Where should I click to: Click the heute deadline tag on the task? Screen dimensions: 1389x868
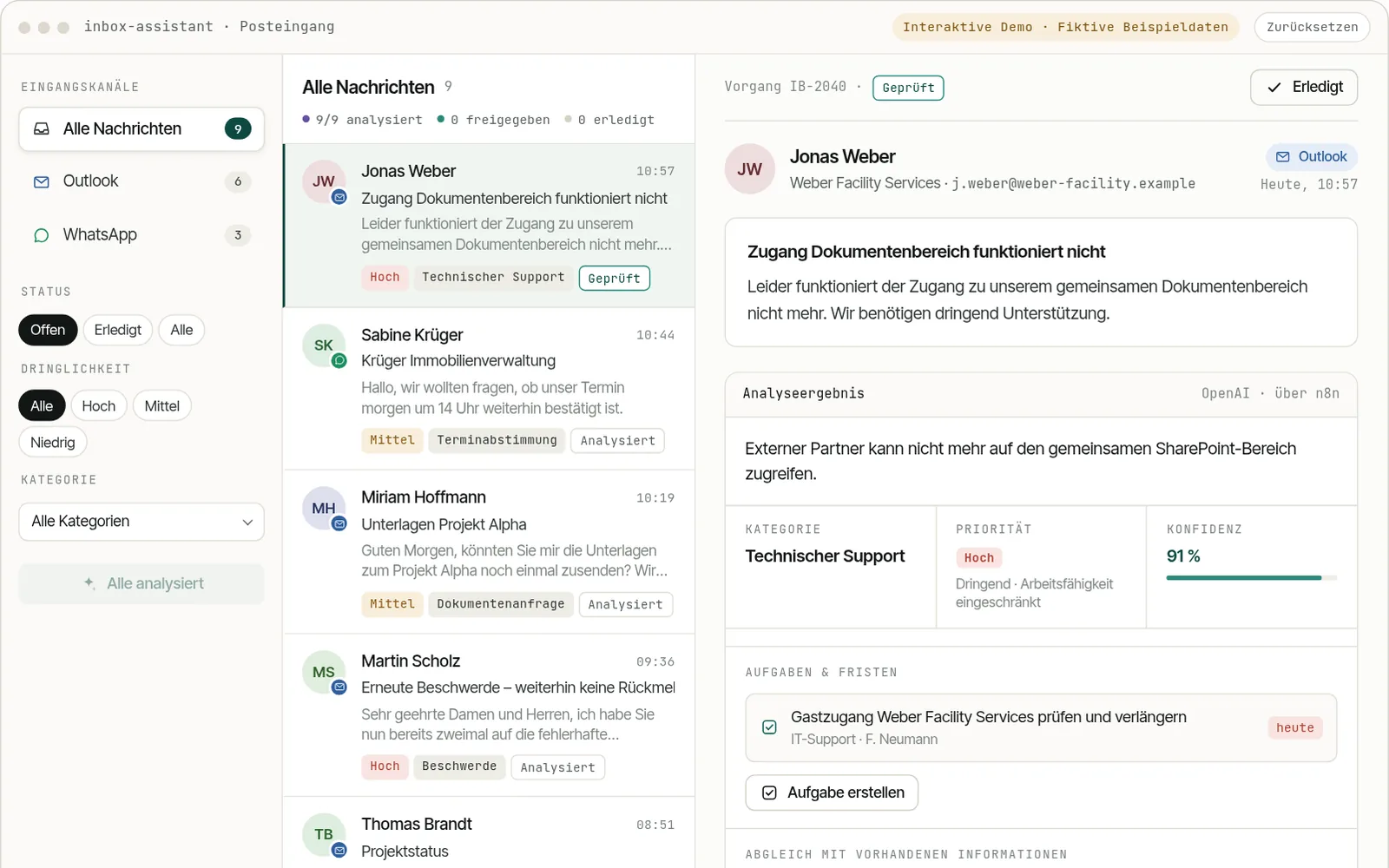[x=1294, y=728]
